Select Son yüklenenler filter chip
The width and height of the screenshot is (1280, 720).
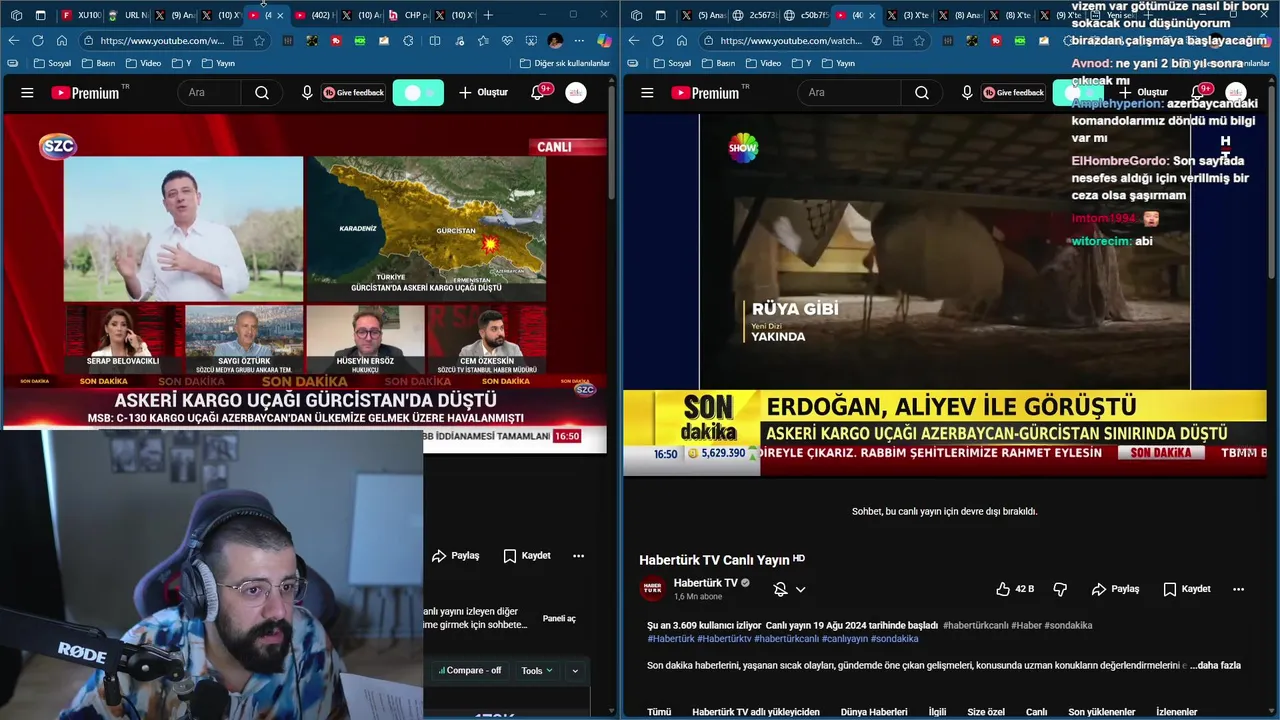coord(1102,712)
